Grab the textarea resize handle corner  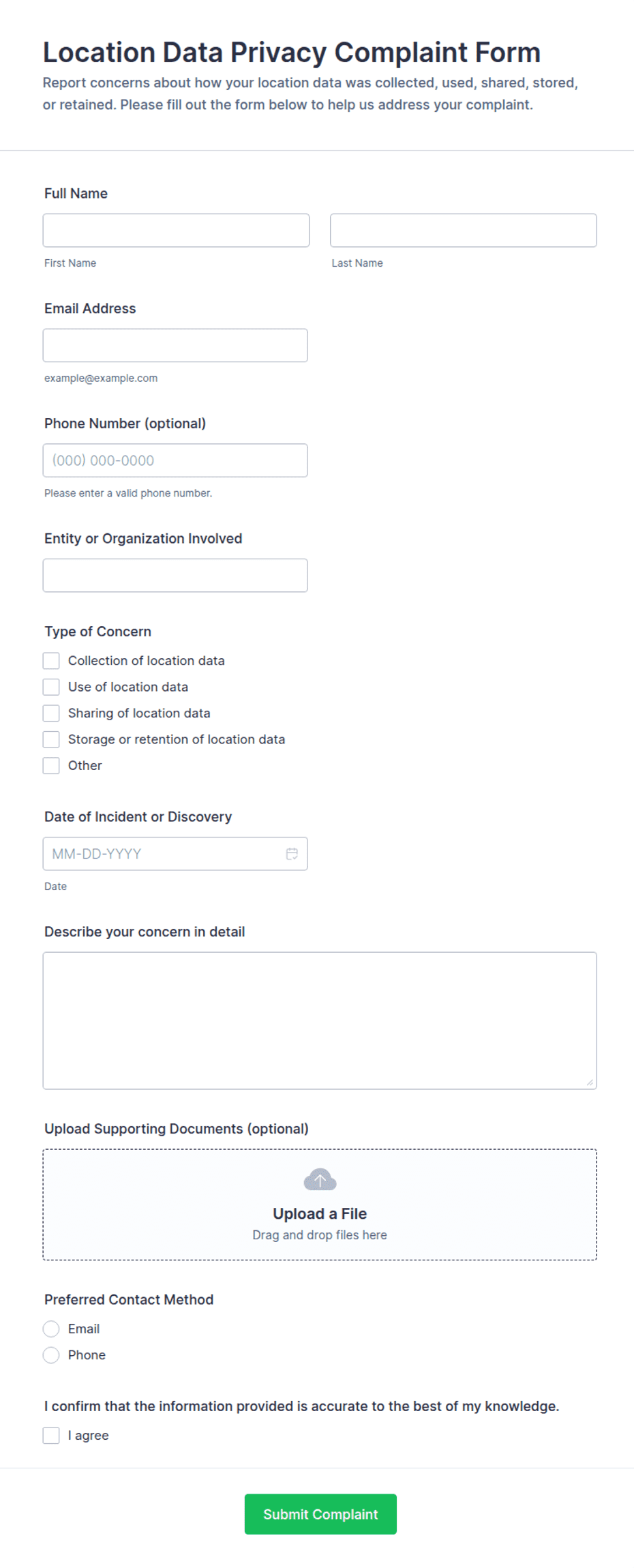[590, 1082]
